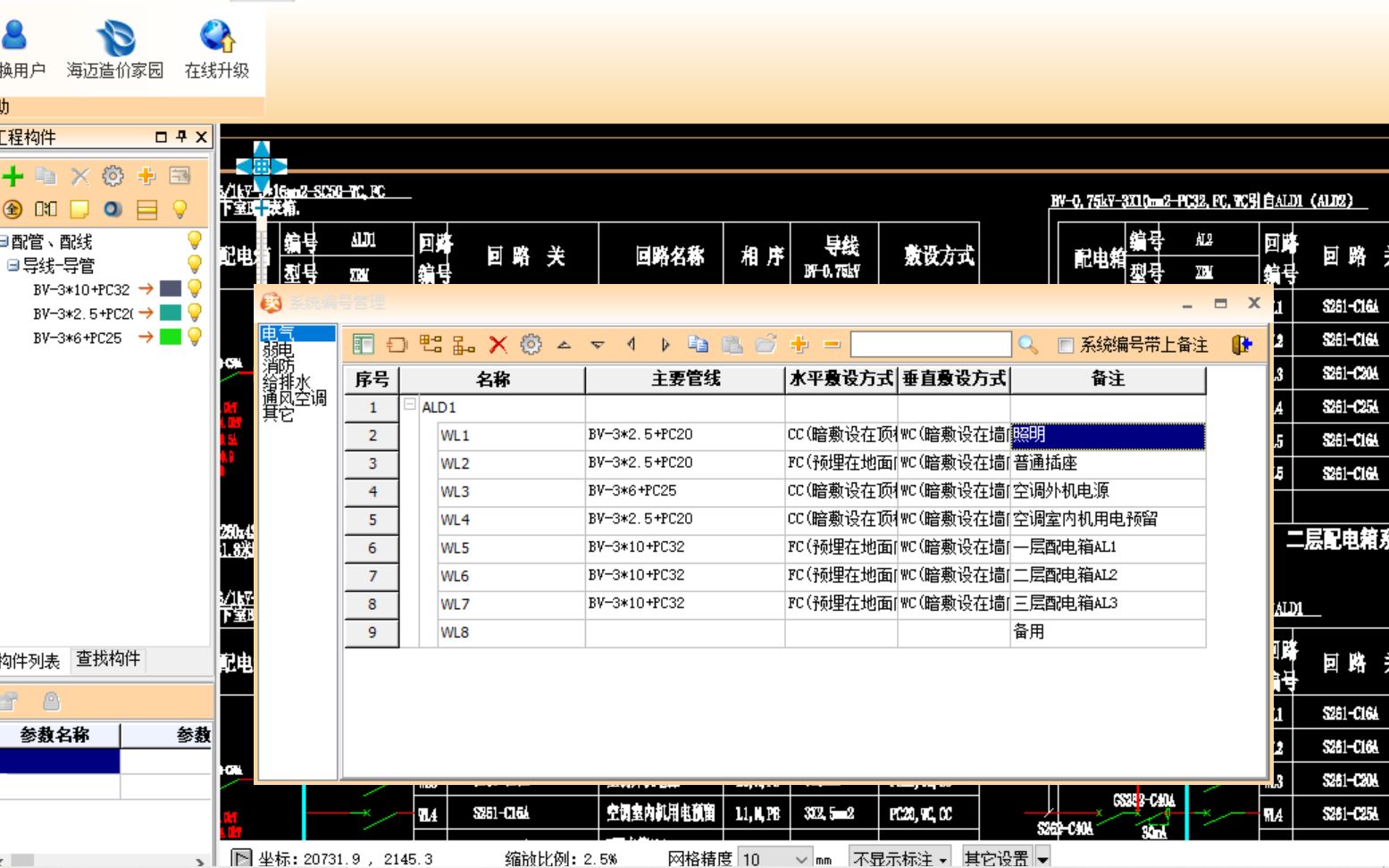Click the orange plus add icon in the dialog

click(798, 344)
